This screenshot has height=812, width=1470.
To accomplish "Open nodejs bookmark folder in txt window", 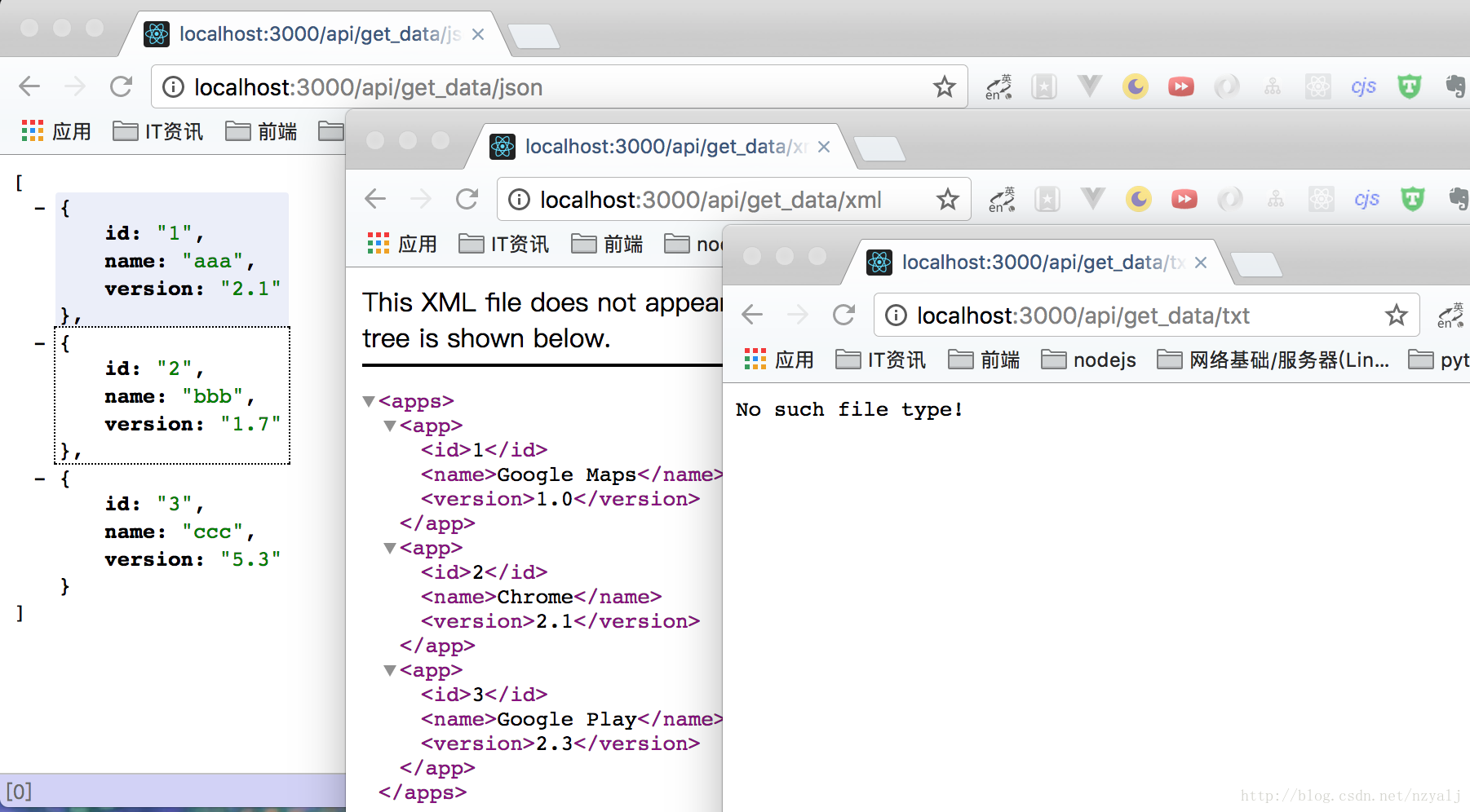I will 1089,360.
